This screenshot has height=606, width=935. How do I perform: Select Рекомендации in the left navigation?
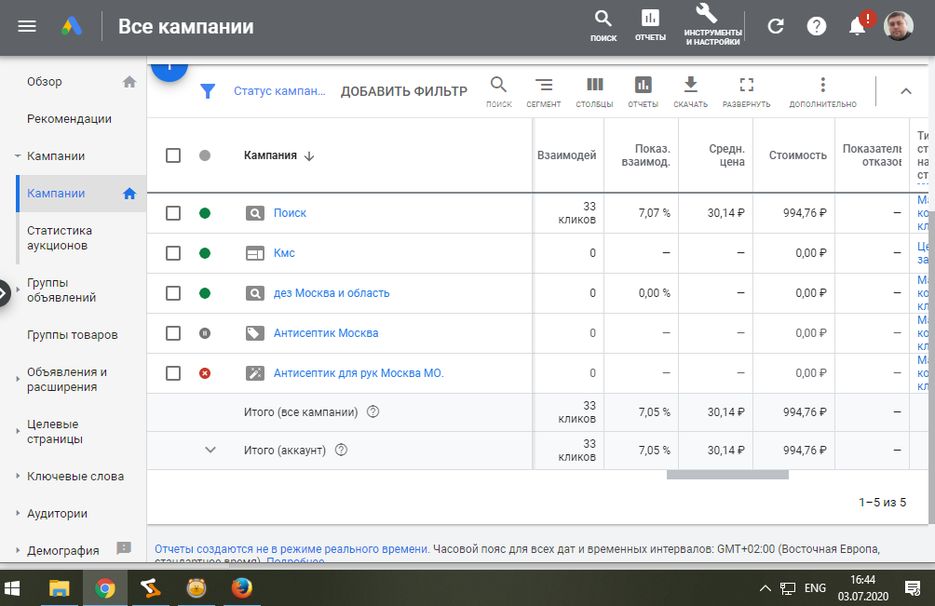tap(69, 119)
